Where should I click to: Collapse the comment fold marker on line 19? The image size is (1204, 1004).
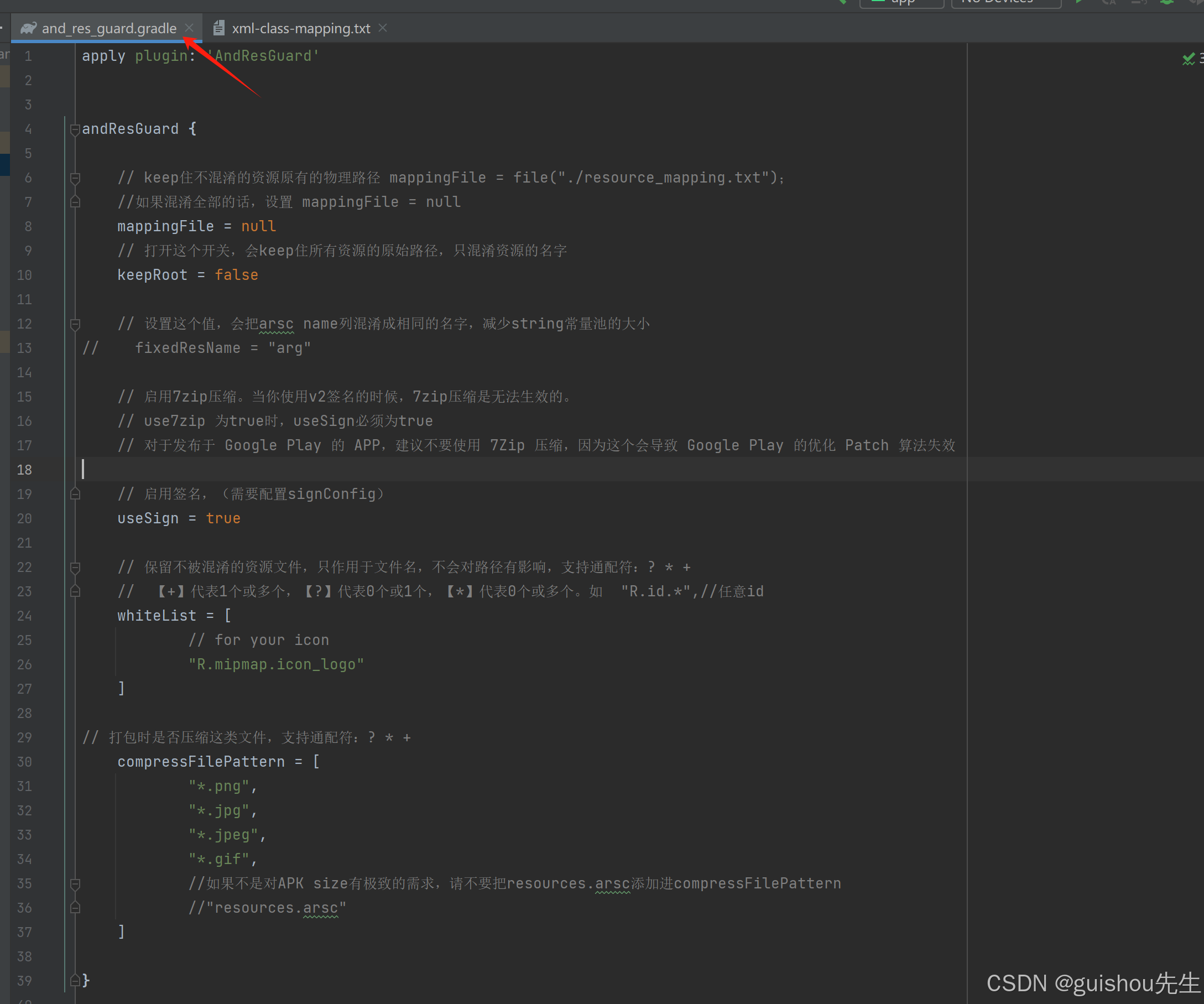click(75, 495)
